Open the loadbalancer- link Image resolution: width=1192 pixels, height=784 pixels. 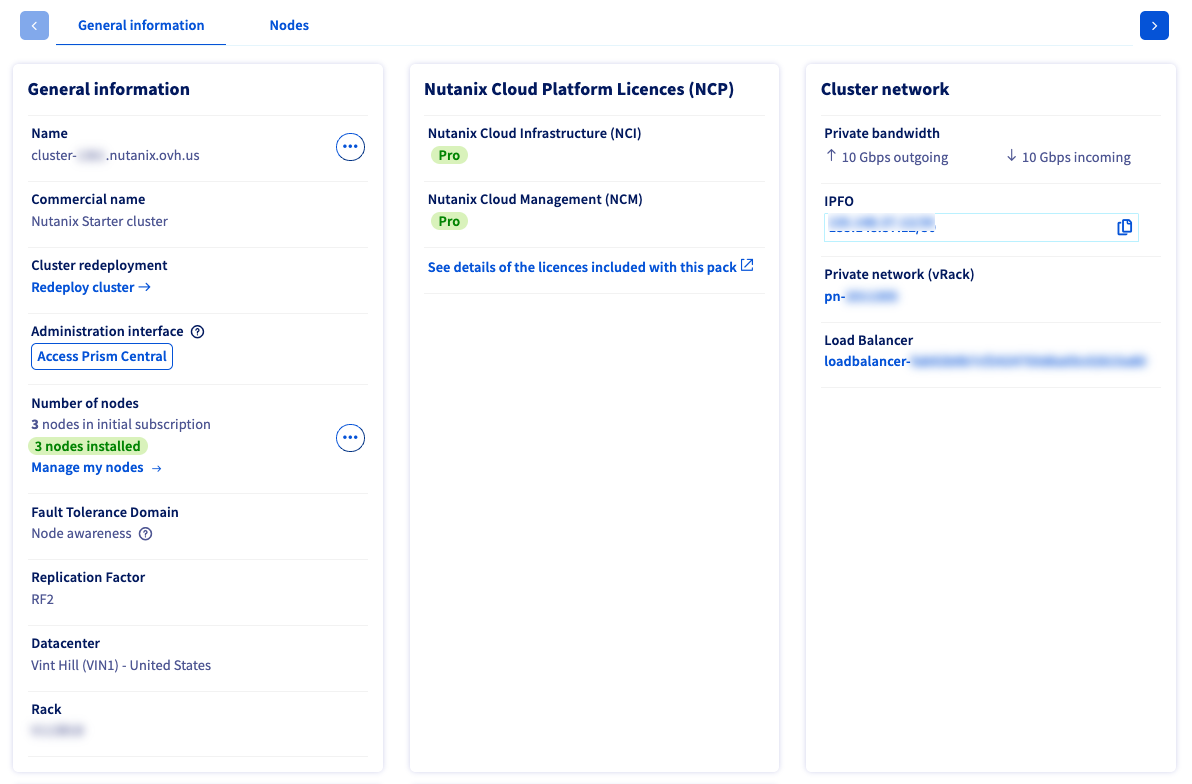click(985, 361)
